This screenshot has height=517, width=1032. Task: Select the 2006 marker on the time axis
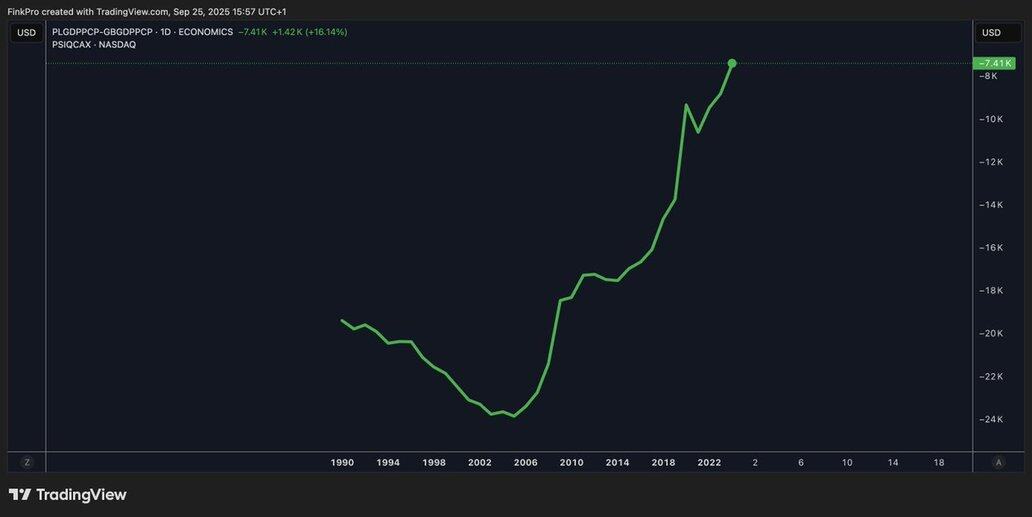coord(525,463)
